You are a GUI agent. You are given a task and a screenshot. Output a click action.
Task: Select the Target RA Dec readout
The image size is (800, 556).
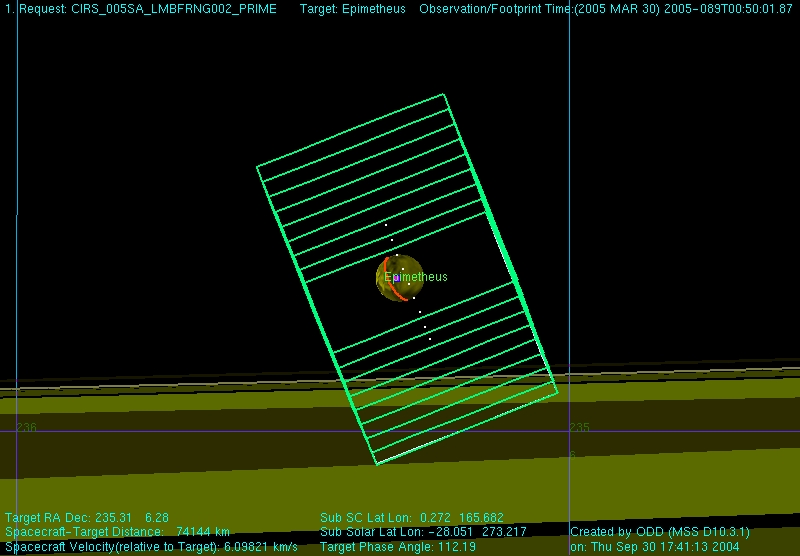point(87,518)
